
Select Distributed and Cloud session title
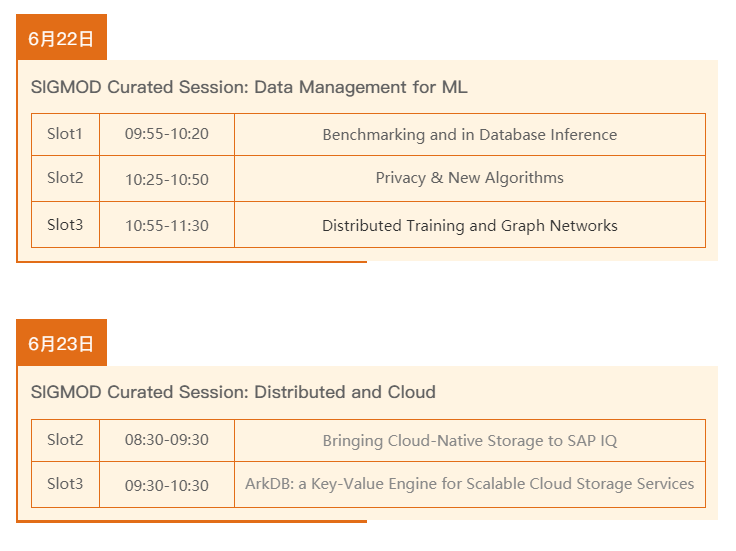tap(233, 392)
